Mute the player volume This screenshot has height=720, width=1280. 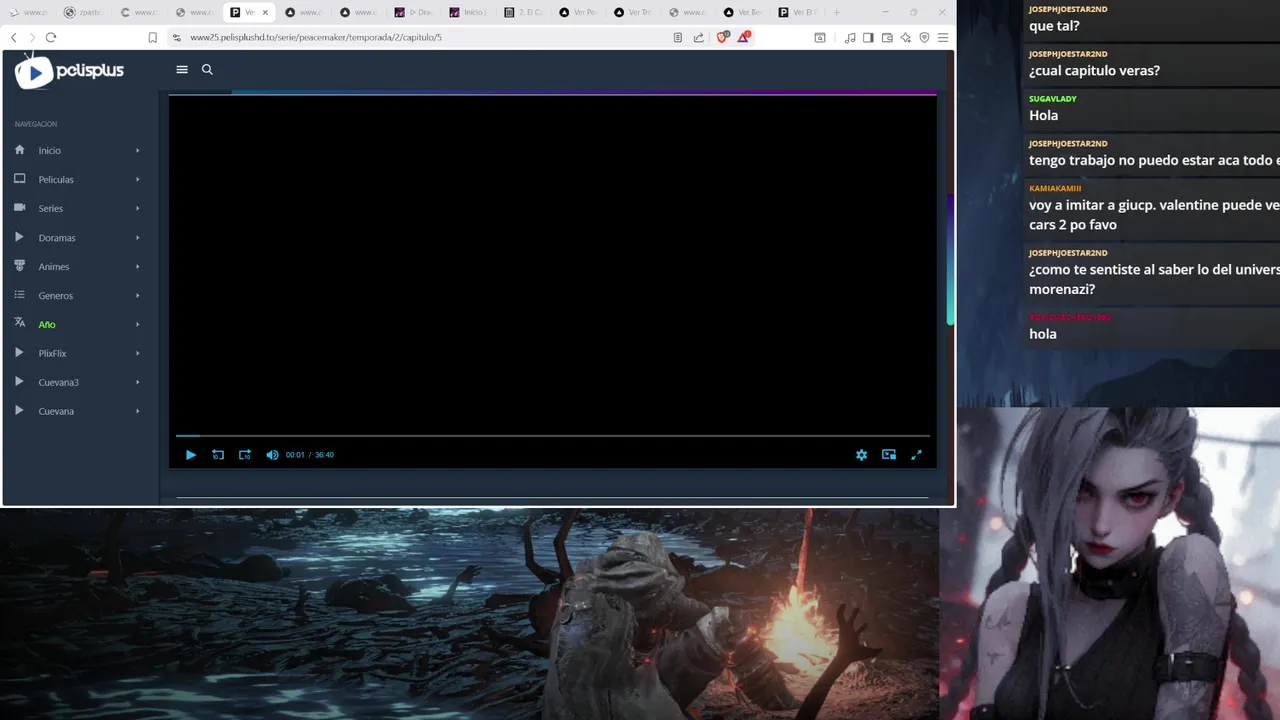pos(272,455)
